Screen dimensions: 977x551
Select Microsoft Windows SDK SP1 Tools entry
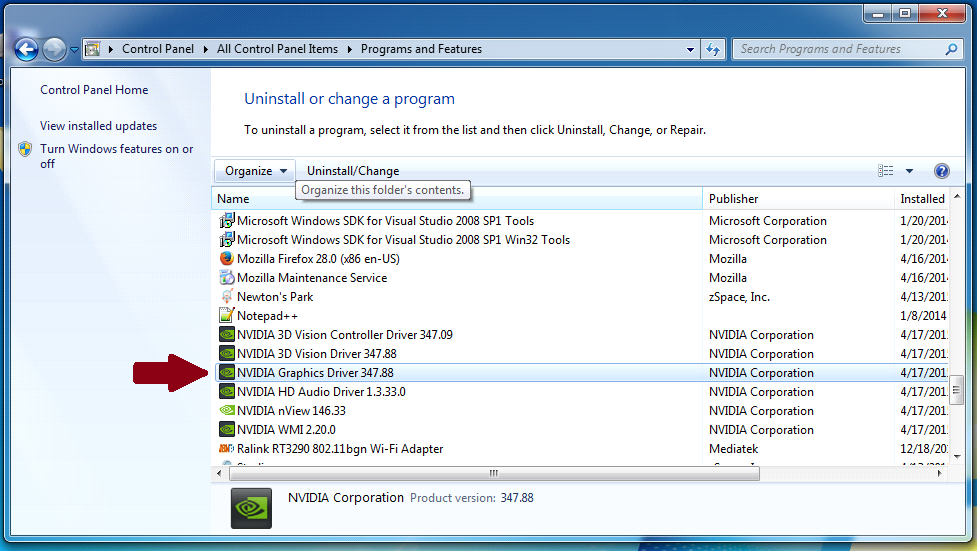coord(385,221)
